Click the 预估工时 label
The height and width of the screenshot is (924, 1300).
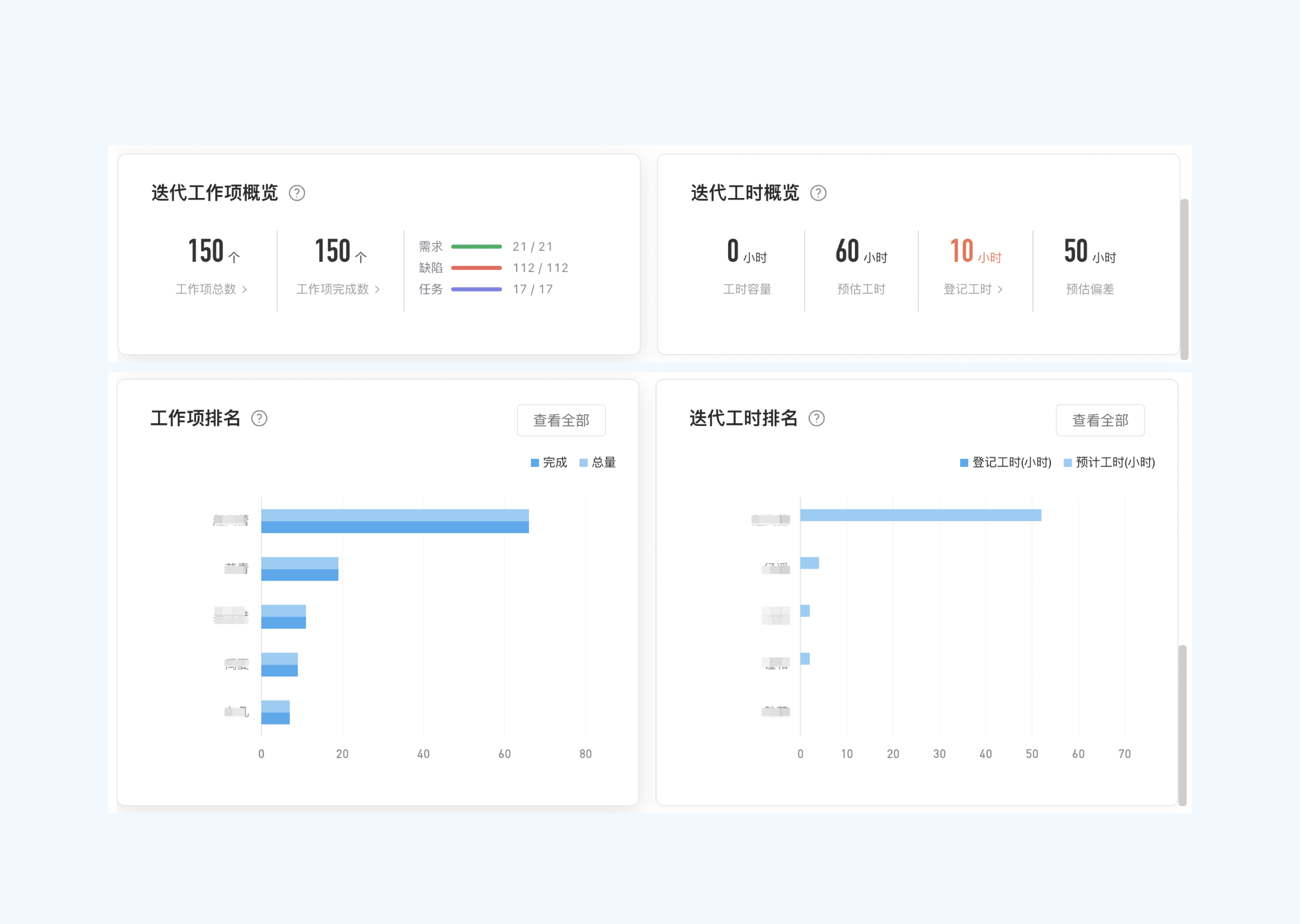click(861, 289)
